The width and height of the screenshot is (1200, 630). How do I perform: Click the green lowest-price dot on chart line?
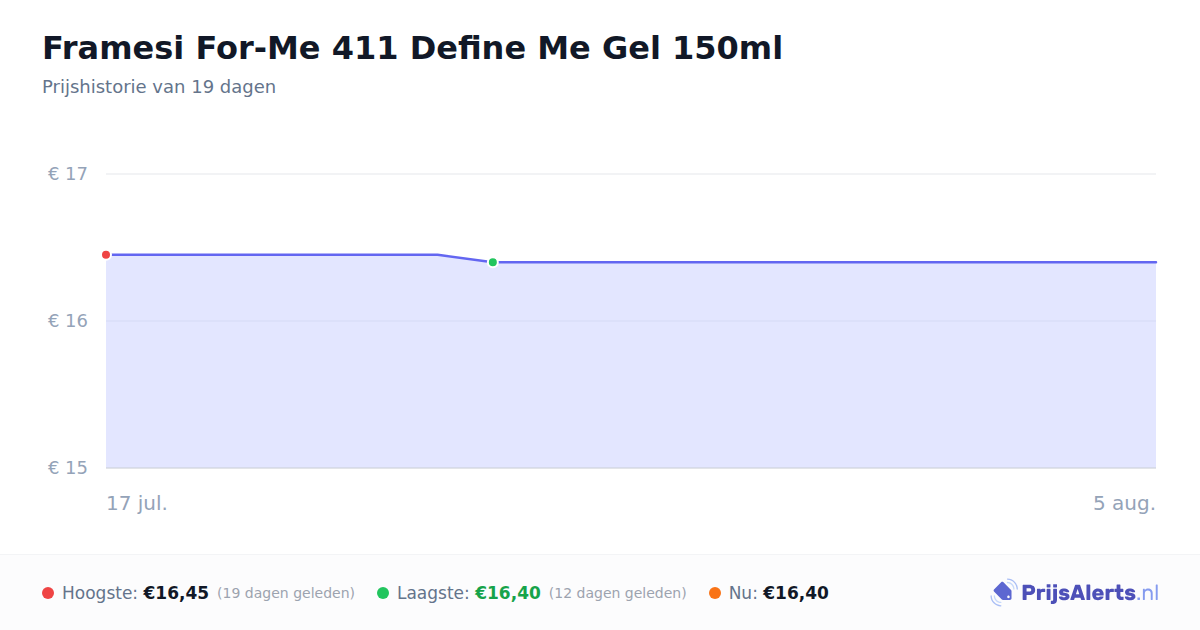(x=493, y=262)
